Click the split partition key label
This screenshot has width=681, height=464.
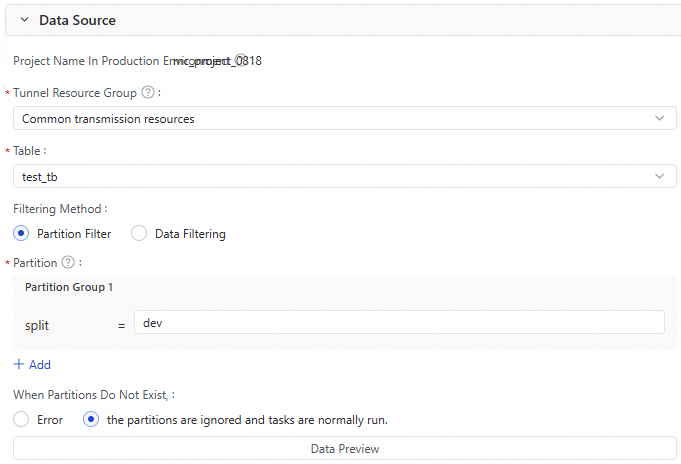pos(37,326)
